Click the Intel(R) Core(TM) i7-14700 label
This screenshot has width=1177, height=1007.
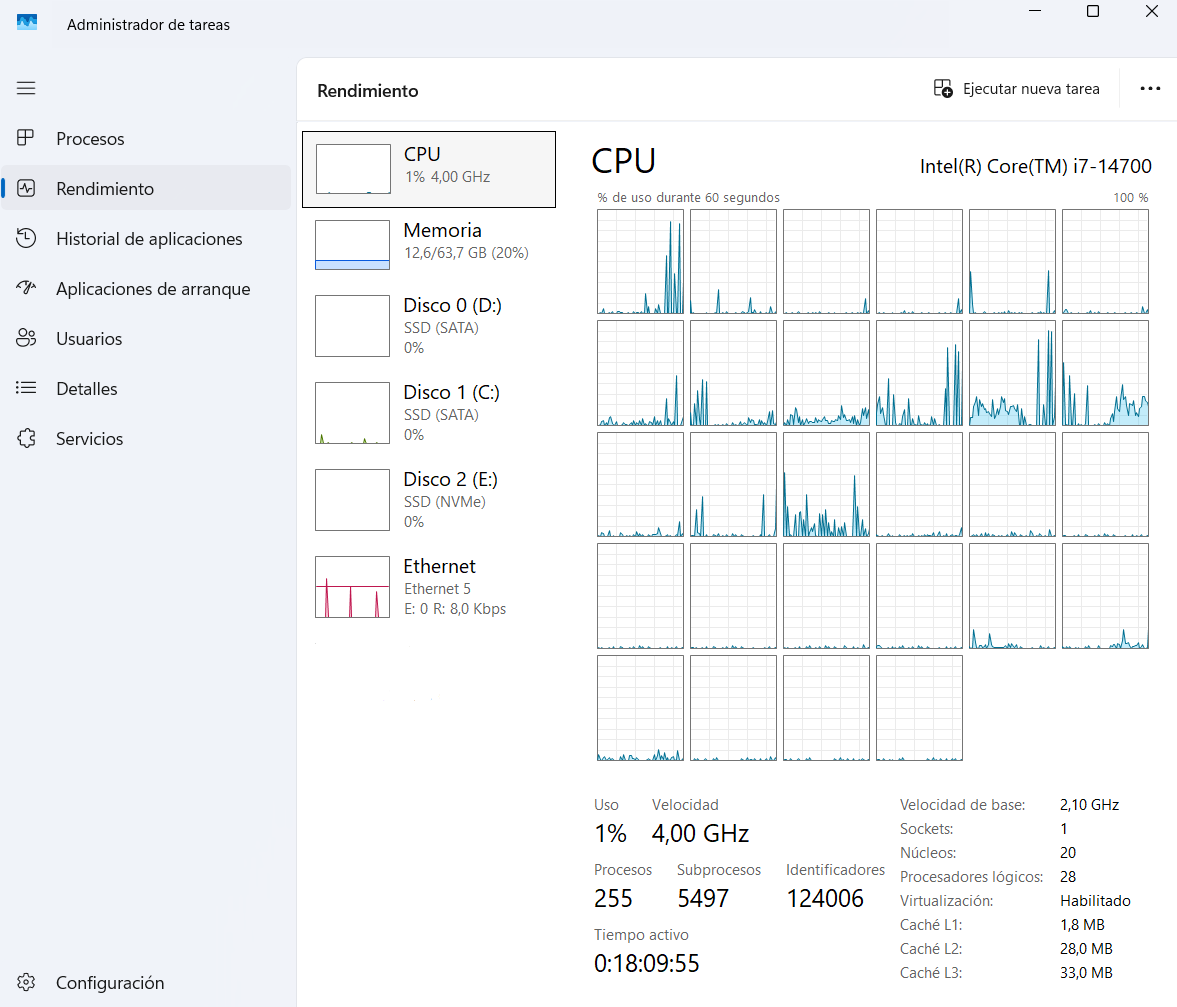pos(1035,166)
